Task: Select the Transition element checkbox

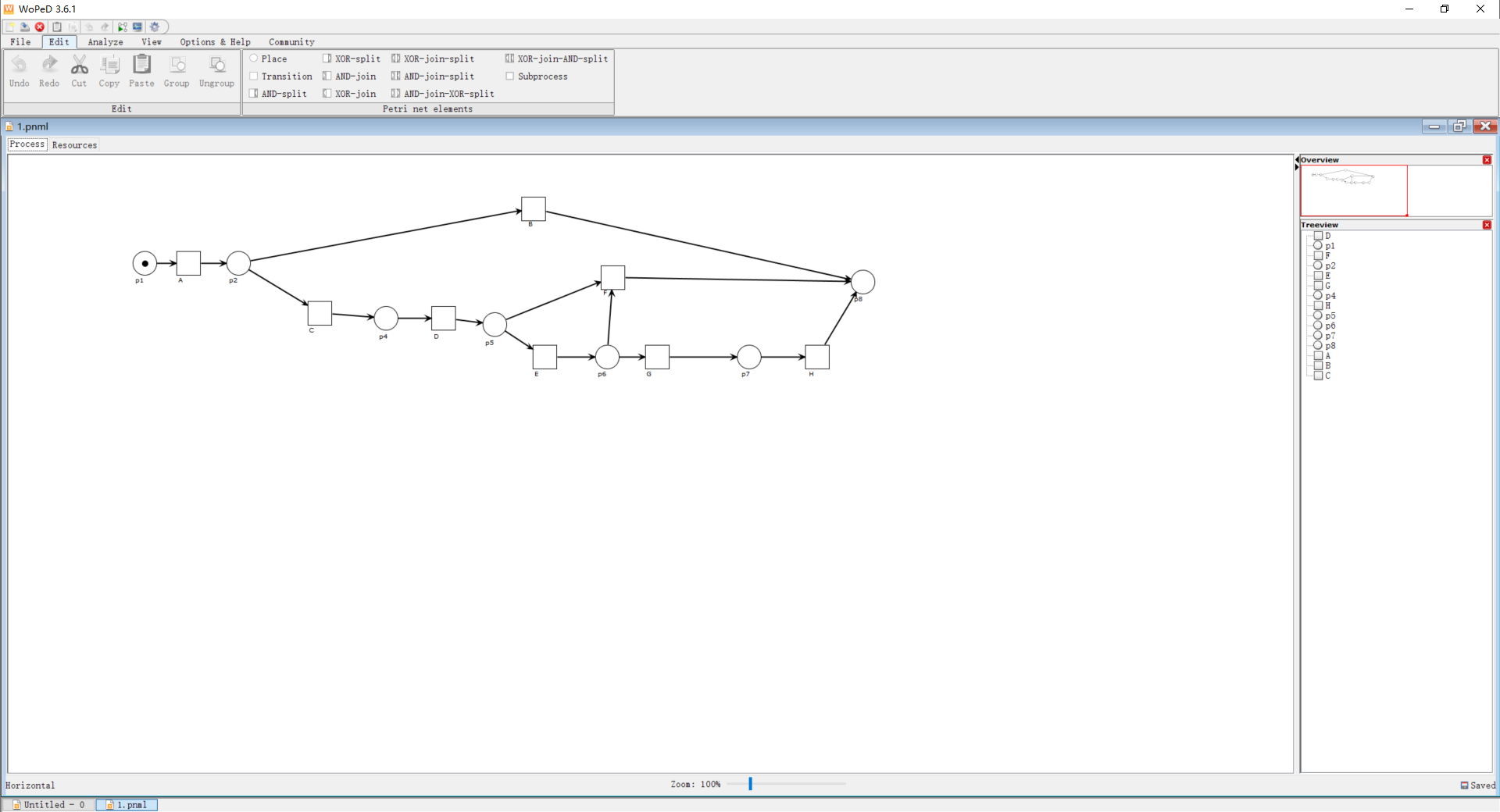Action: tap(280, 77)
